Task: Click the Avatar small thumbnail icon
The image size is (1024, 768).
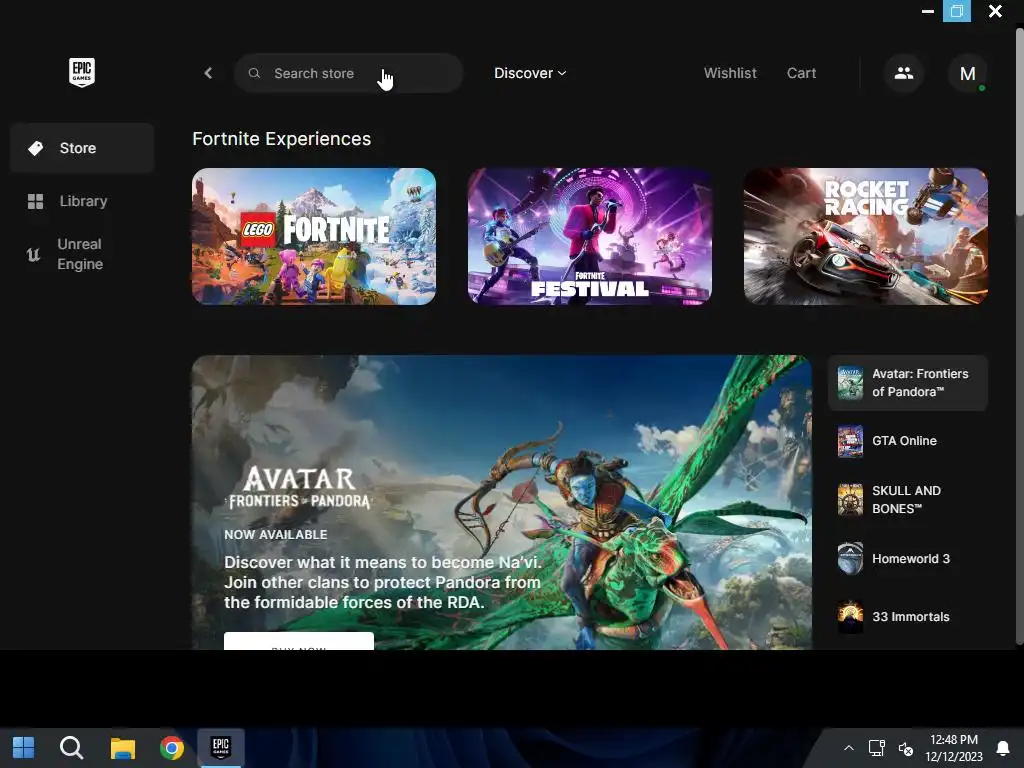Action: tap(850, 383)
